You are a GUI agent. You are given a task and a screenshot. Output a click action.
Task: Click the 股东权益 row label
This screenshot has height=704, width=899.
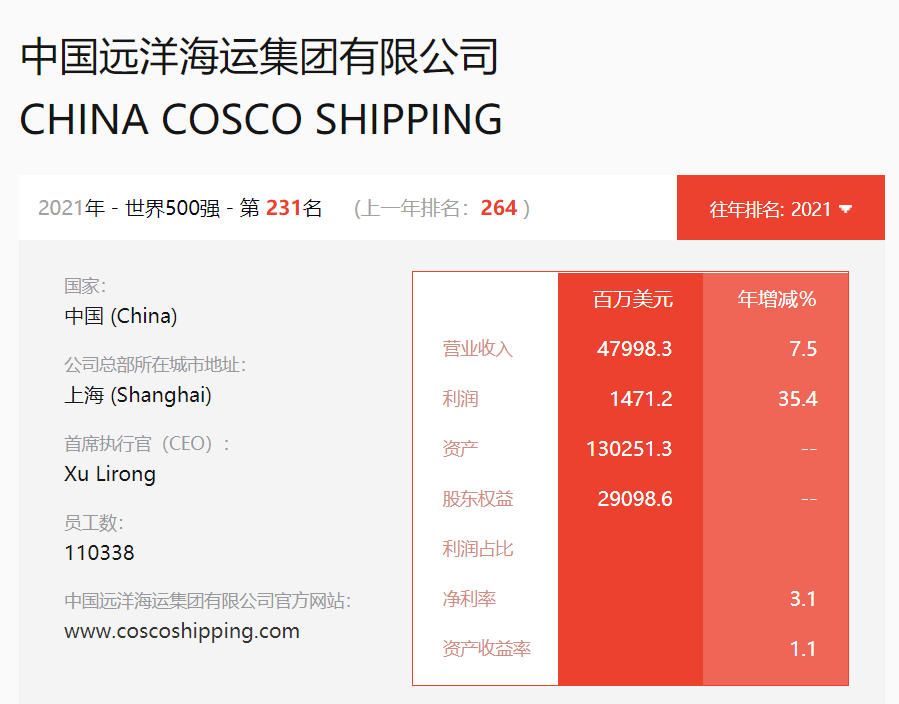click(x=478, y=499)
